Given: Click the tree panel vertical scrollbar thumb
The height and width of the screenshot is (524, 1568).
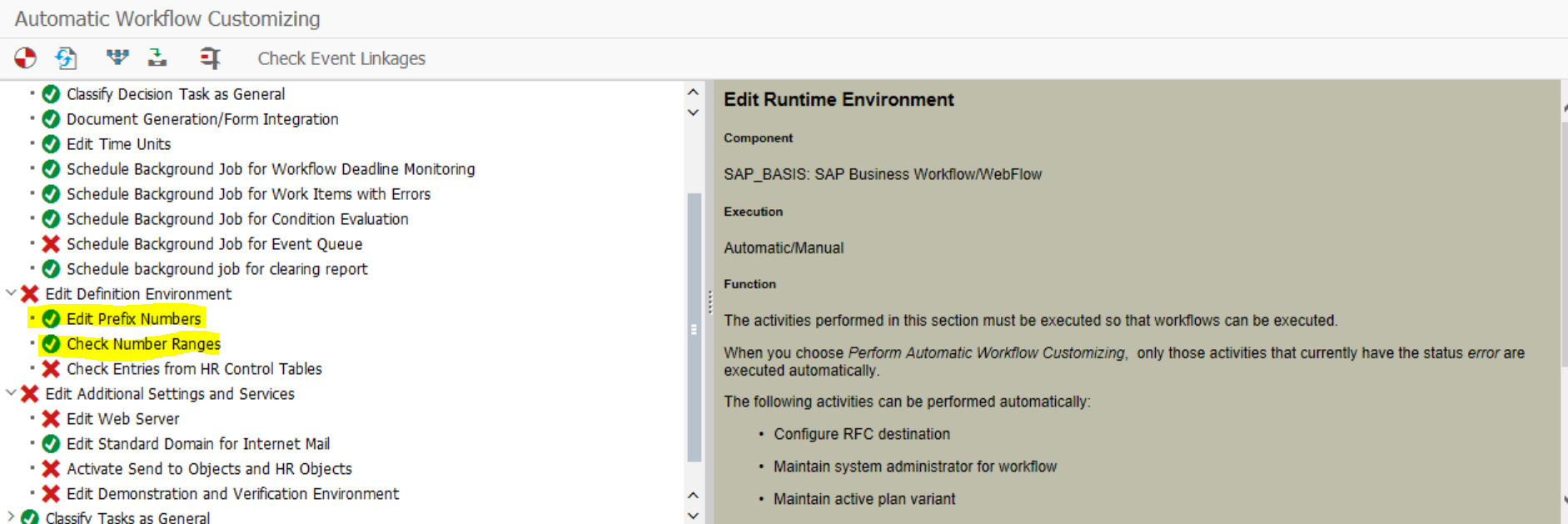Looking at the screenshot, I should tap(694, 327).
